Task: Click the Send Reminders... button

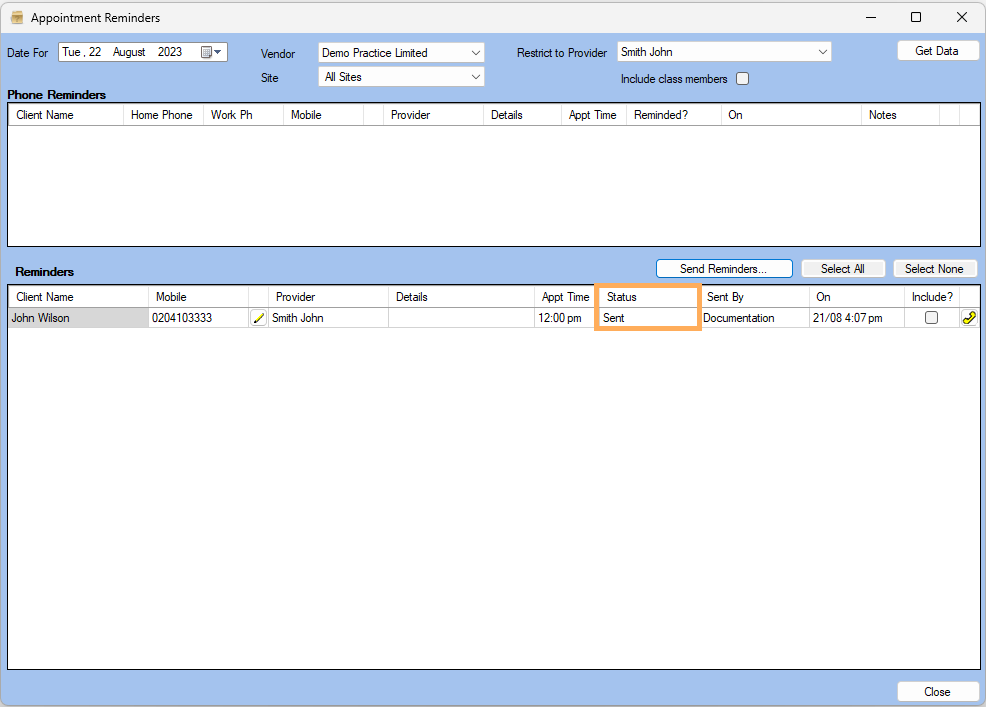Action: [724, 269]
